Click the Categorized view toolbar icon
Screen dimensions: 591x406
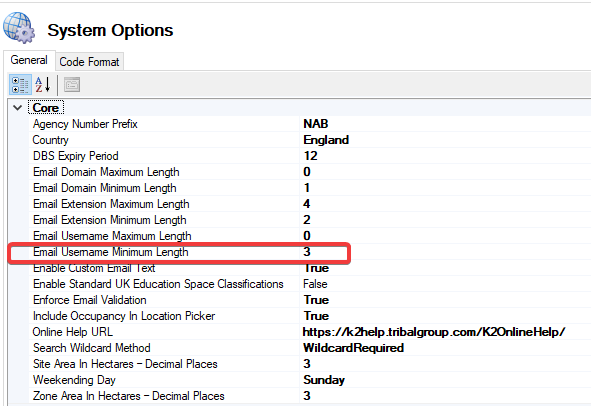[20, 85]
